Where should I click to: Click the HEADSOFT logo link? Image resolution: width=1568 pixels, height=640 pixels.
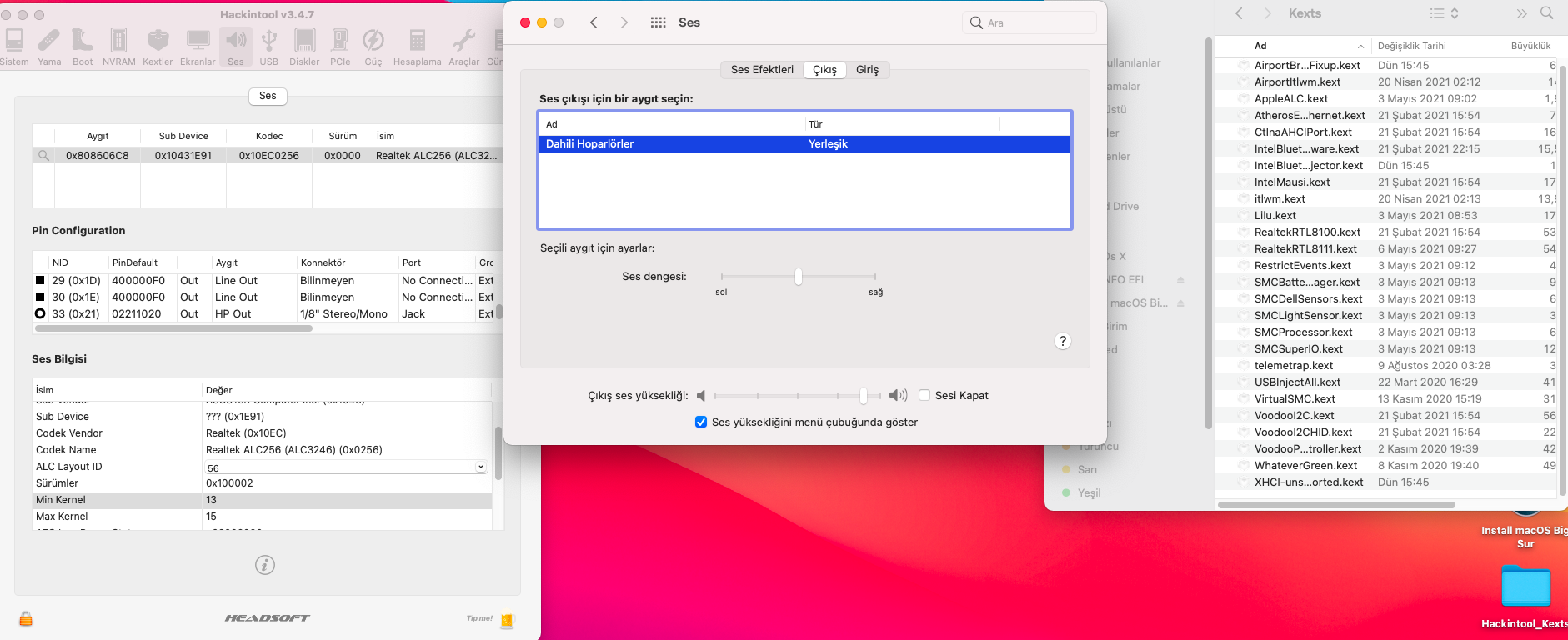pos(267,618)
